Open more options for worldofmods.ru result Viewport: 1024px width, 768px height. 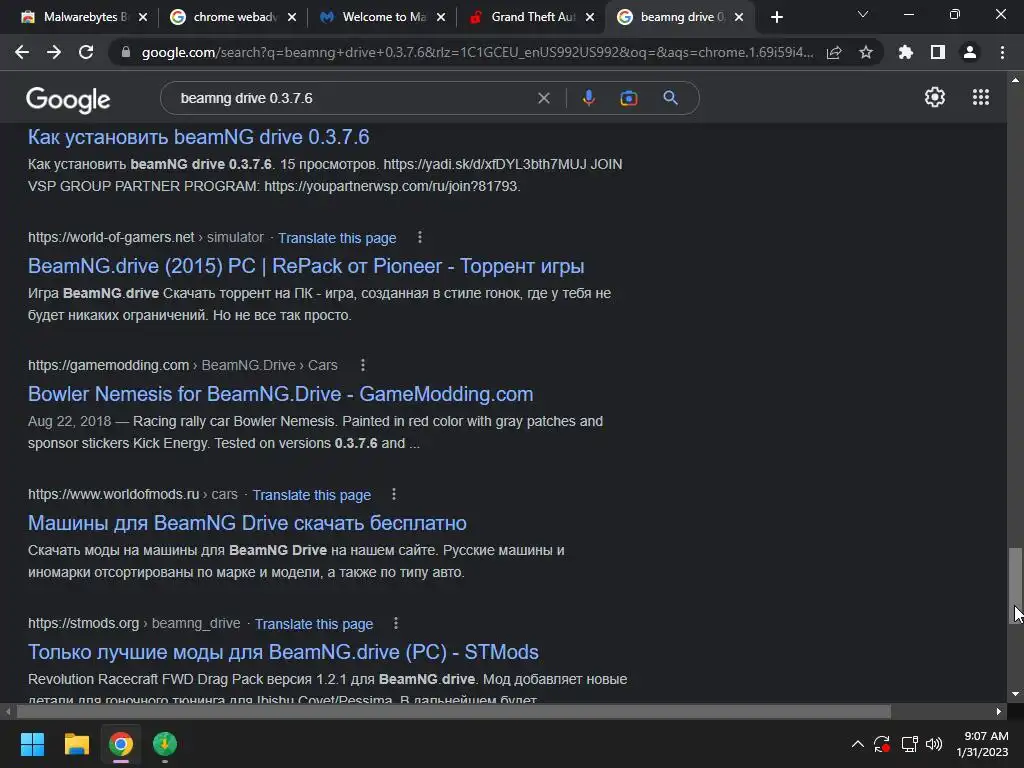pyautogui.click(x=394, y=494)
